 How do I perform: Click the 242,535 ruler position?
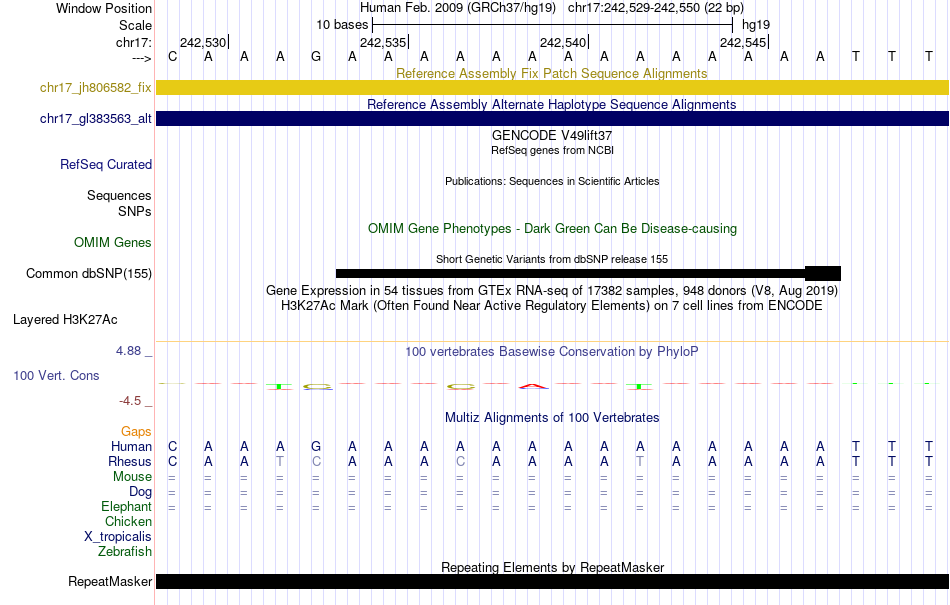pos(383,42)
